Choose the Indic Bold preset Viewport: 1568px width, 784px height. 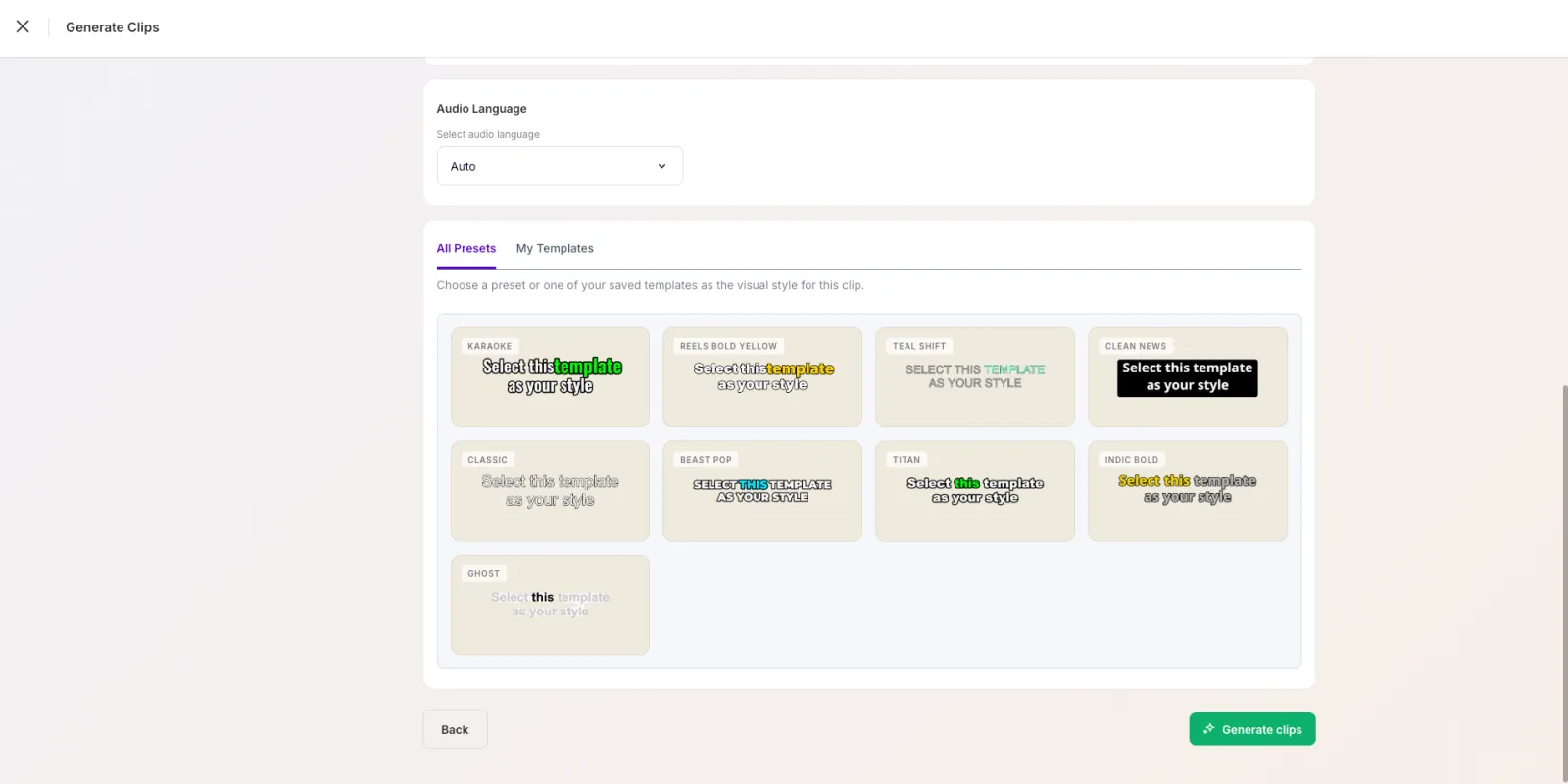tap(1188, 491)
